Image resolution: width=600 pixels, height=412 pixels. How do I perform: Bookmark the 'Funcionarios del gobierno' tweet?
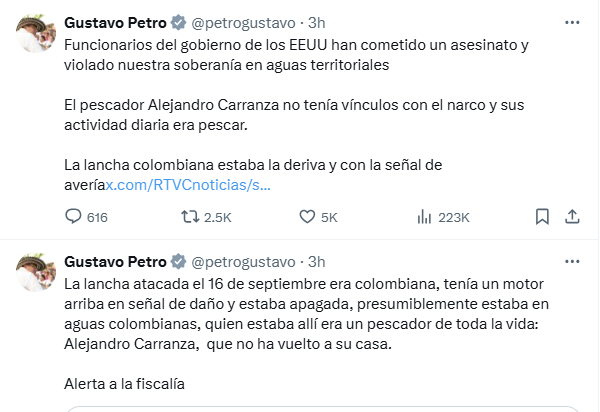pyautogui.click(x=541, y=216)
